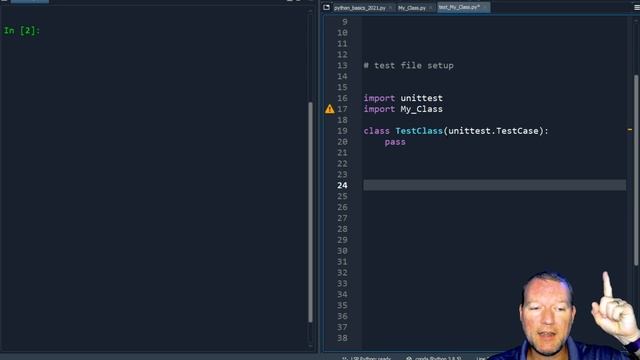
Task: Open the editor file browse tabs icon
Action: click(x=326, y=7)
